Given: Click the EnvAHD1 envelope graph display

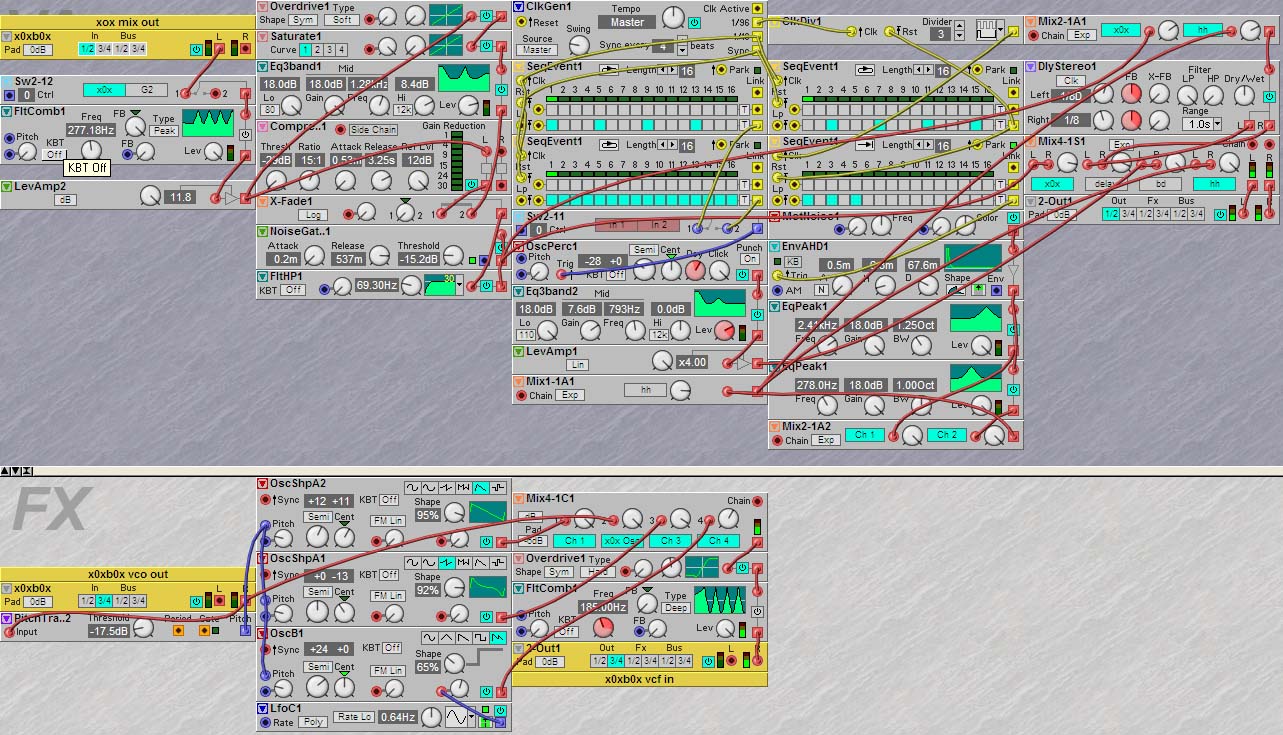Looking at the screenshot, I should tap(971, 258).
